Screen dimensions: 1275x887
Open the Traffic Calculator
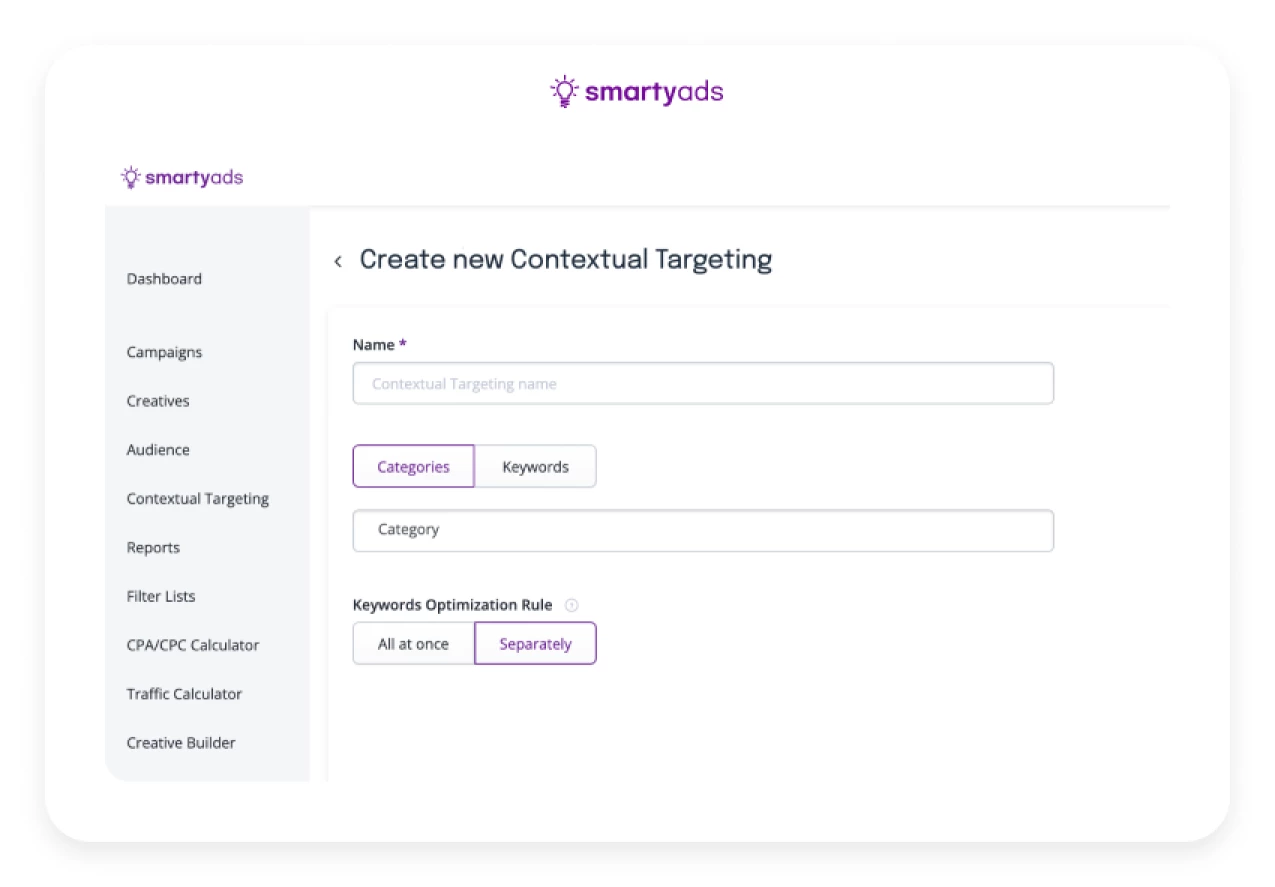coord(184,694)
